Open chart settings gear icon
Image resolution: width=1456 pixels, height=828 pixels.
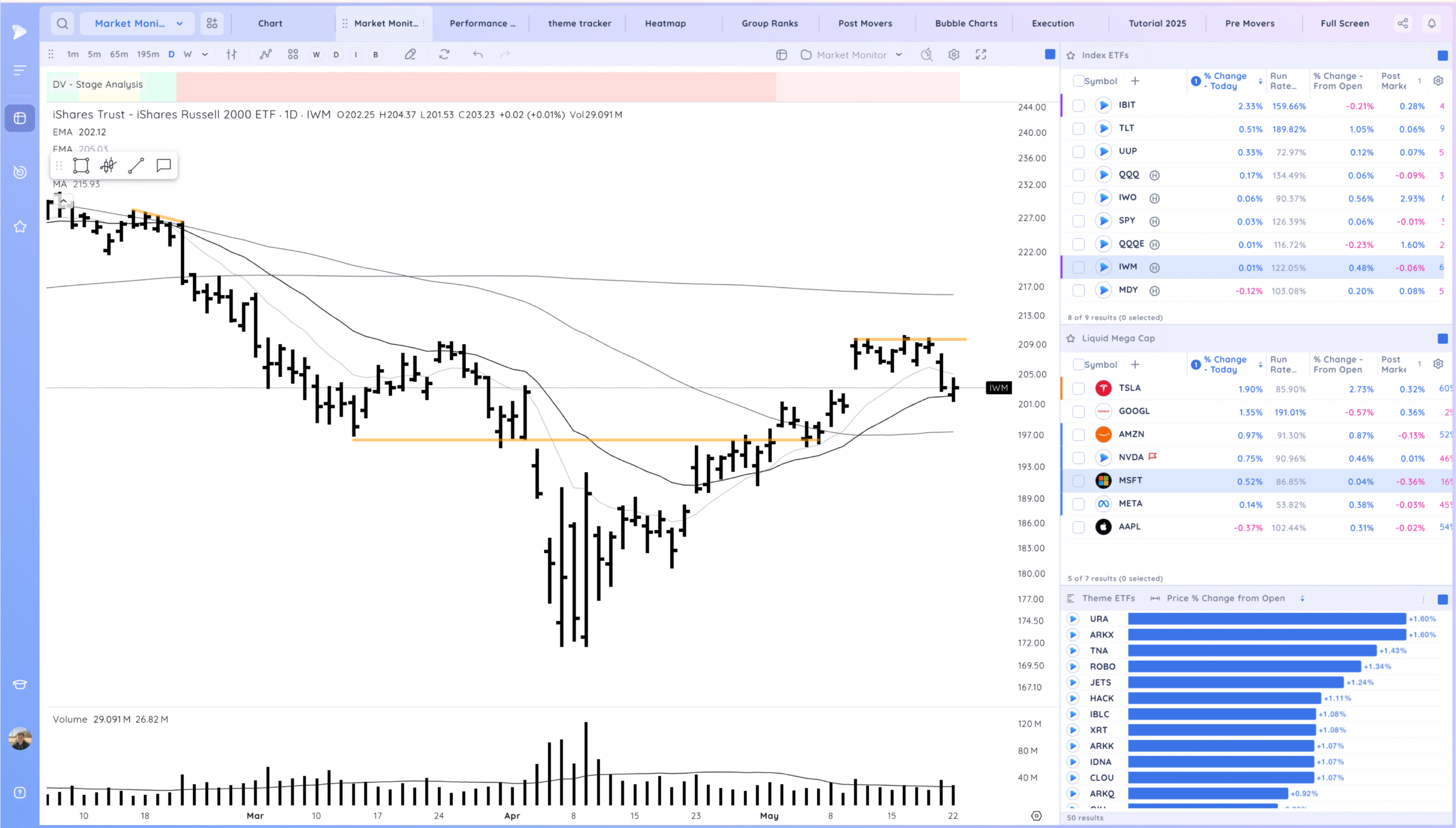pyautogui.click(x=954, y=55)
